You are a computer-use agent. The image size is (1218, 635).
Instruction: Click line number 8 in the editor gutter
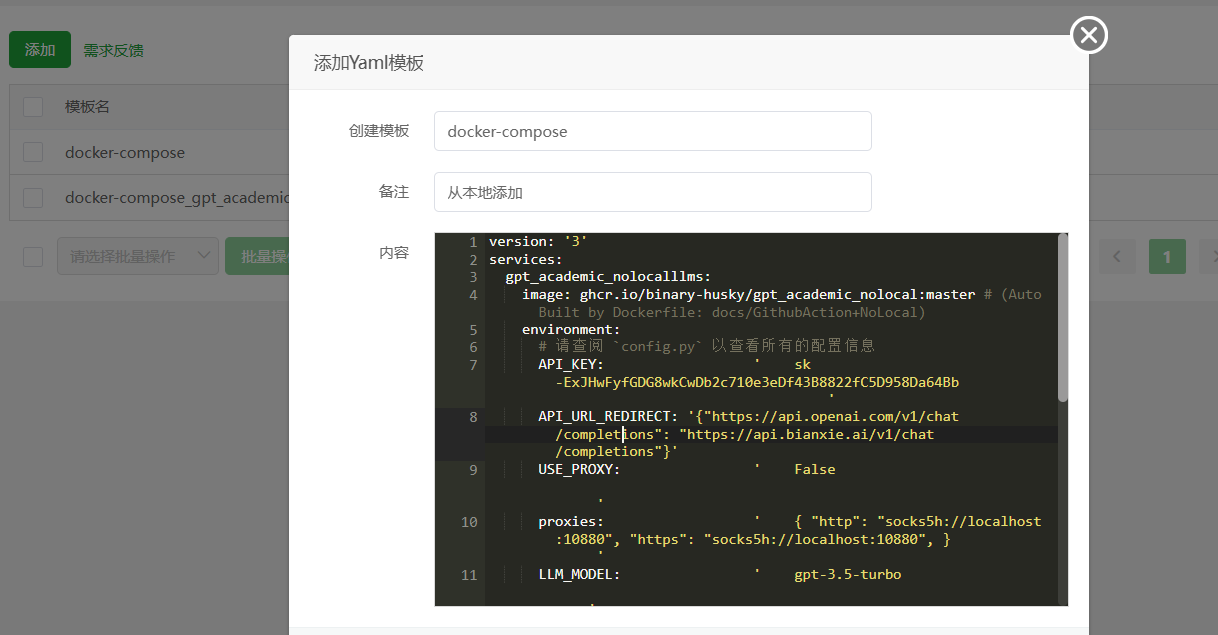(x=472, y=417)
